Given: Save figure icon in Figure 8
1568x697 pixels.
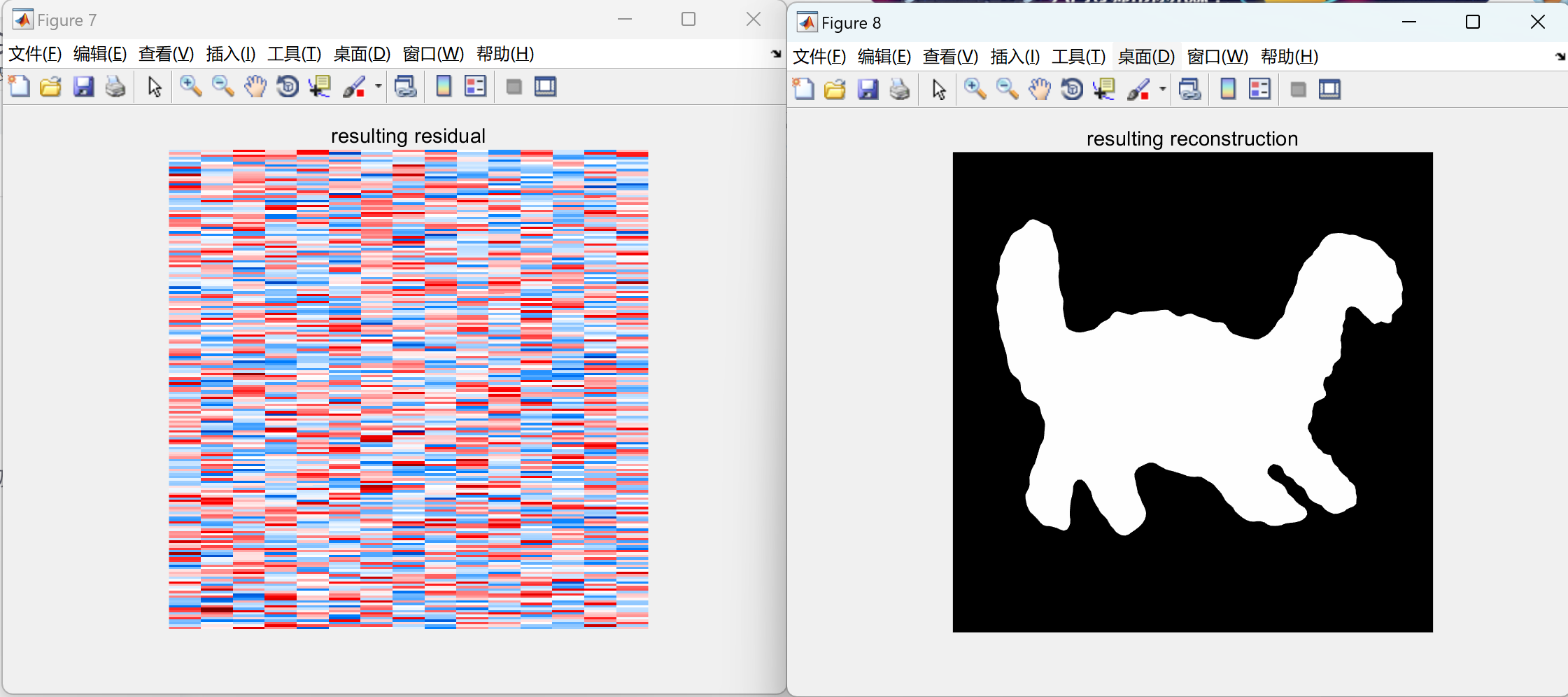Looking at the screenshot, I should [868, 90].
